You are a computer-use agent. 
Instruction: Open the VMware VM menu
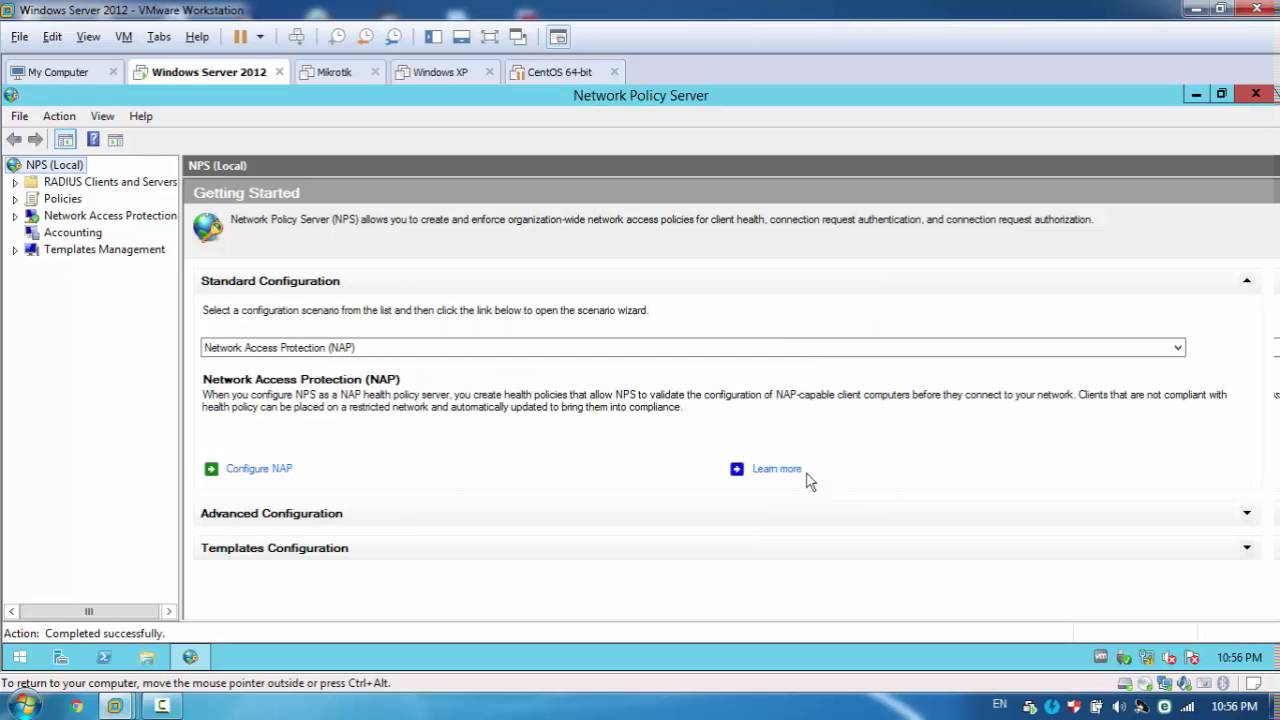tap(124, 37)
